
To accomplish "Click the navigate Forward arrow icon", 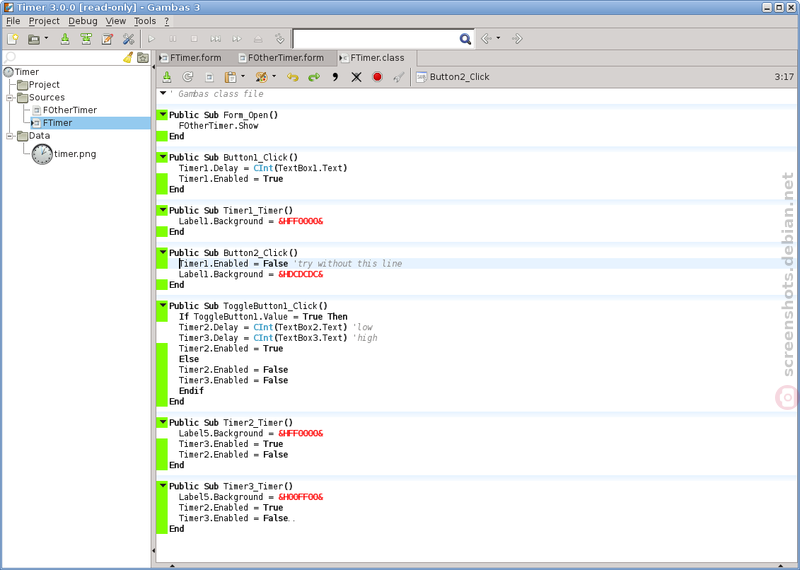I will point(517,39).
